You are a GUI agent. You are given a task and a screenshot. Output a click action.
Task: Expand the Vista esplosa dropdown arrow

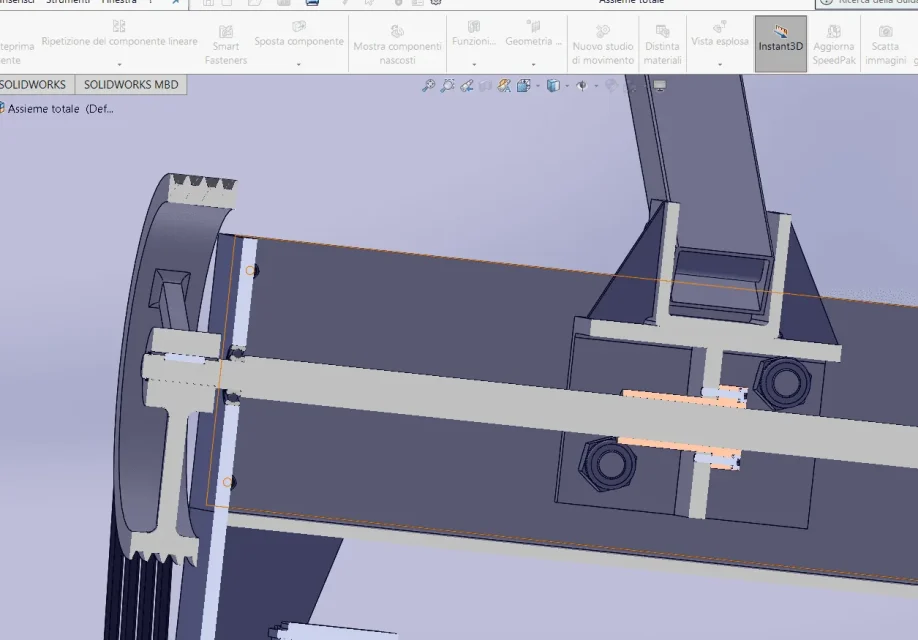click(720, 64)
